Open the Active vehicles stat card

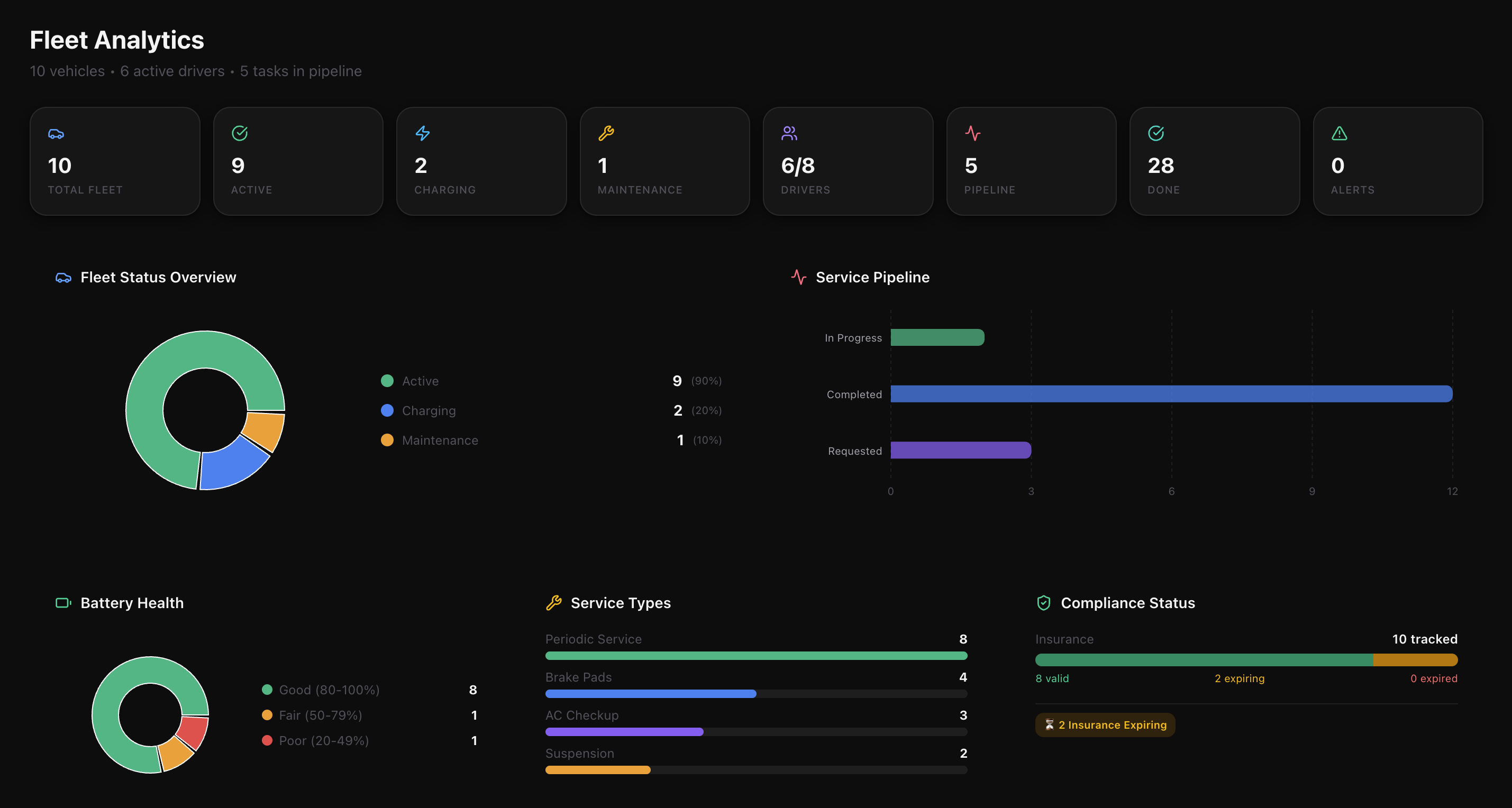tap(298, 161)
